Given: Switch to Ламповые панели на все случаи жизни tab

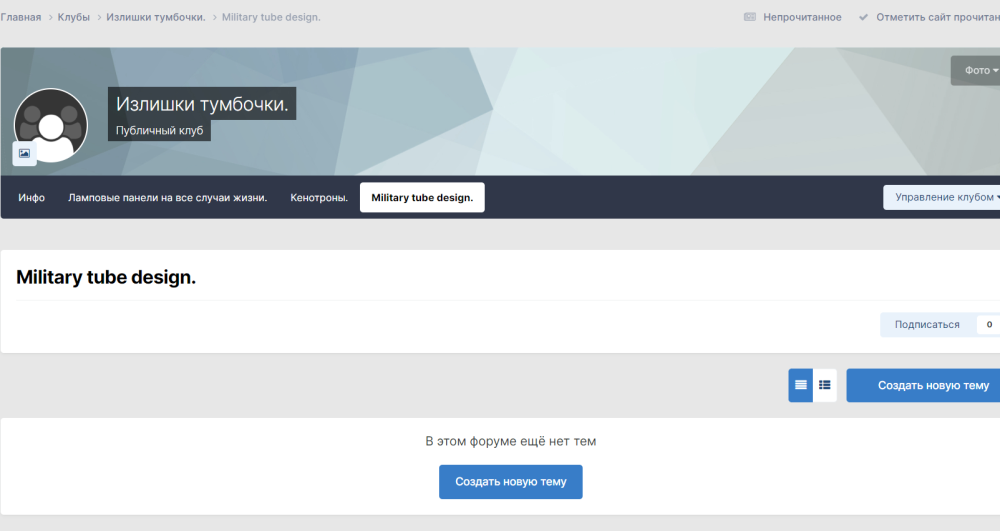Looking at the screenshot, I should [167, 198].
